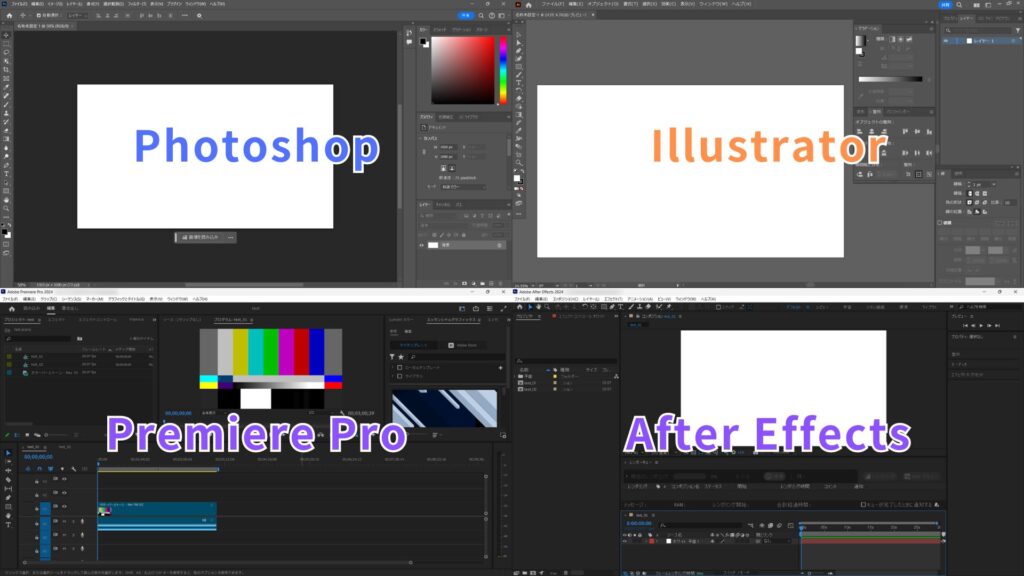Select the Crop tool in Photoshop

(7, 70)
